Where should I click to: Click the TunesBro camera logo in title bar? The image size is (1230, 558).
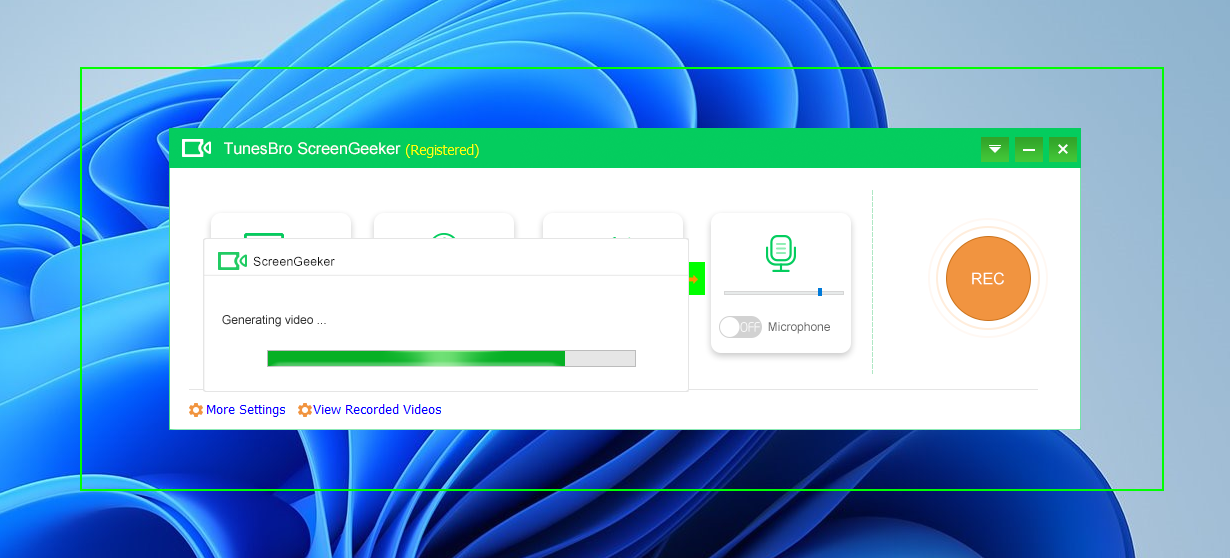point(196,149)
